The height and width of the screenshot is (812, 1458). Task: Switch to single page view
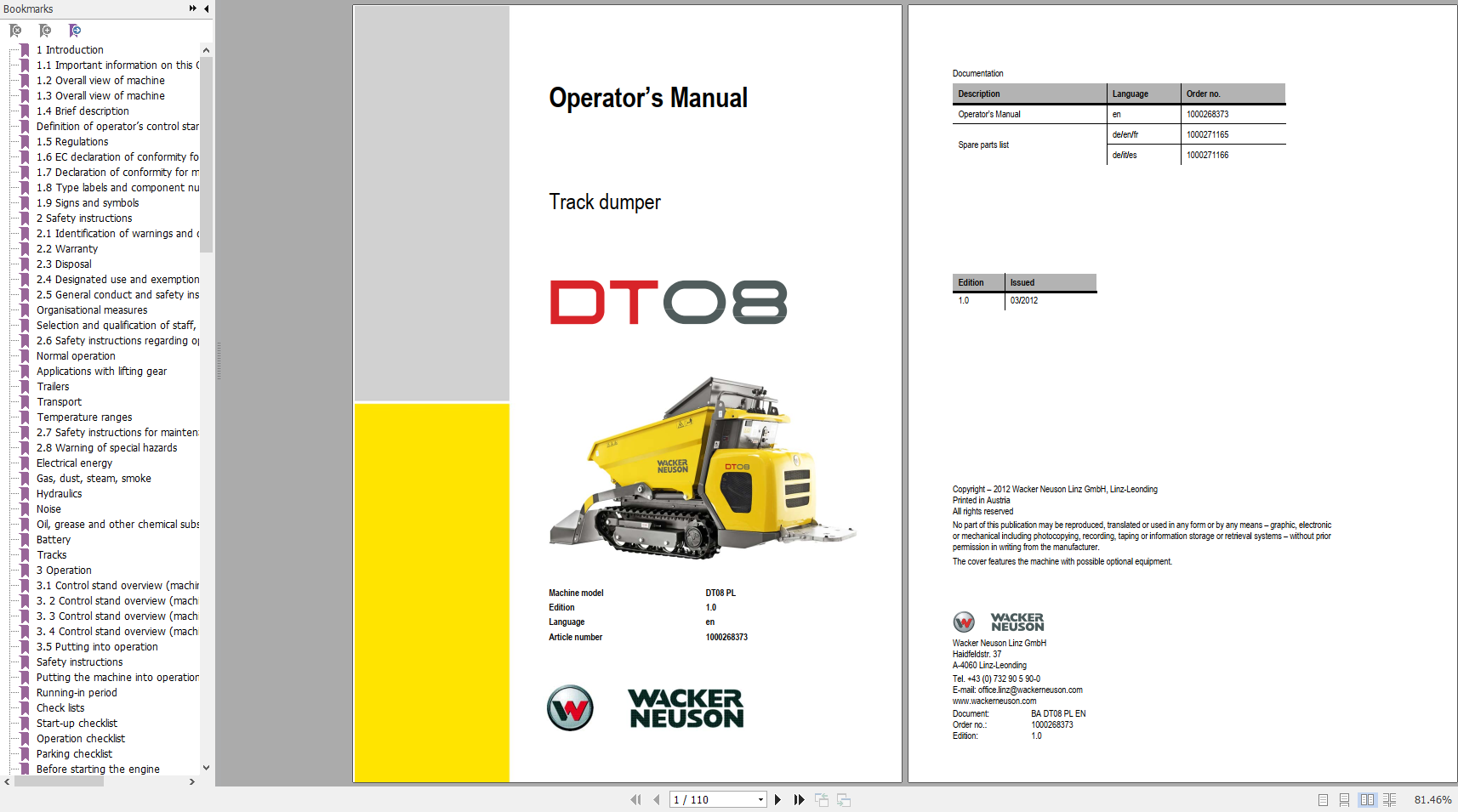coord(1323,799)
